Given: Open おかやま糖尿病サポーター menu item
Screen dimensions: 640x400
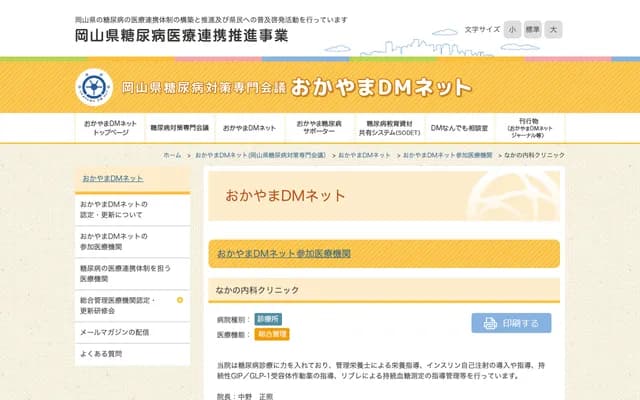Looking at the screenshot, I should coord(319,128).
